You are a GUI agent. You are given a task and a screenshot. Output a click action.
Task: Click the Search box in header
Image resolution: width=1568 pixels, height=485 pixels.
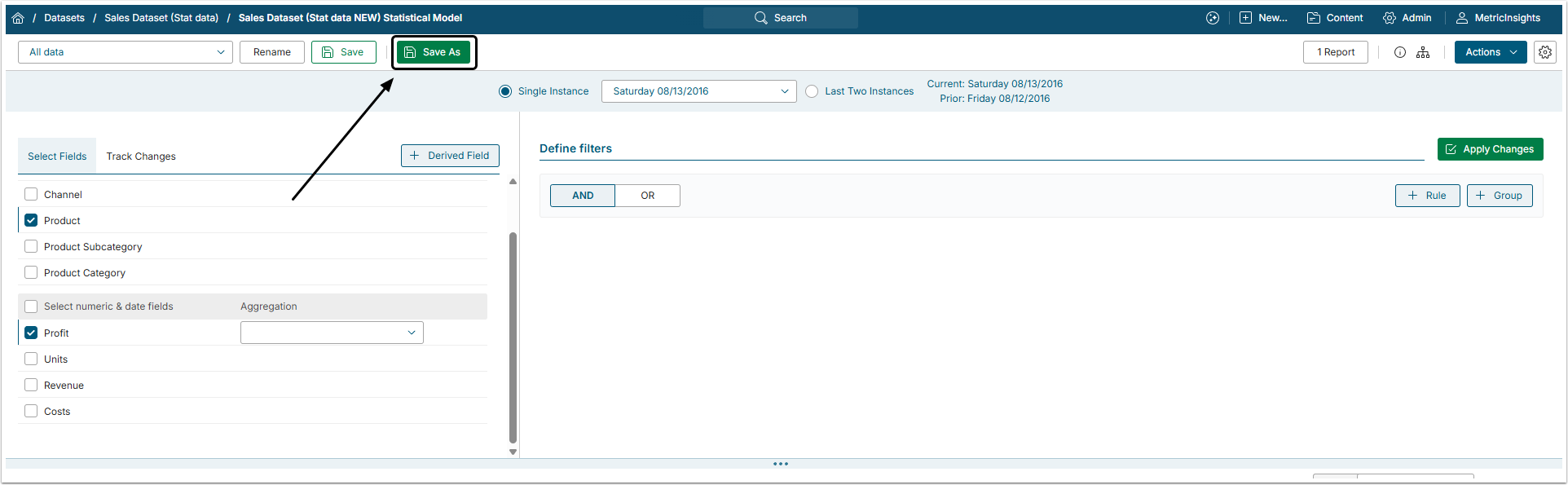tap(780, 18)
